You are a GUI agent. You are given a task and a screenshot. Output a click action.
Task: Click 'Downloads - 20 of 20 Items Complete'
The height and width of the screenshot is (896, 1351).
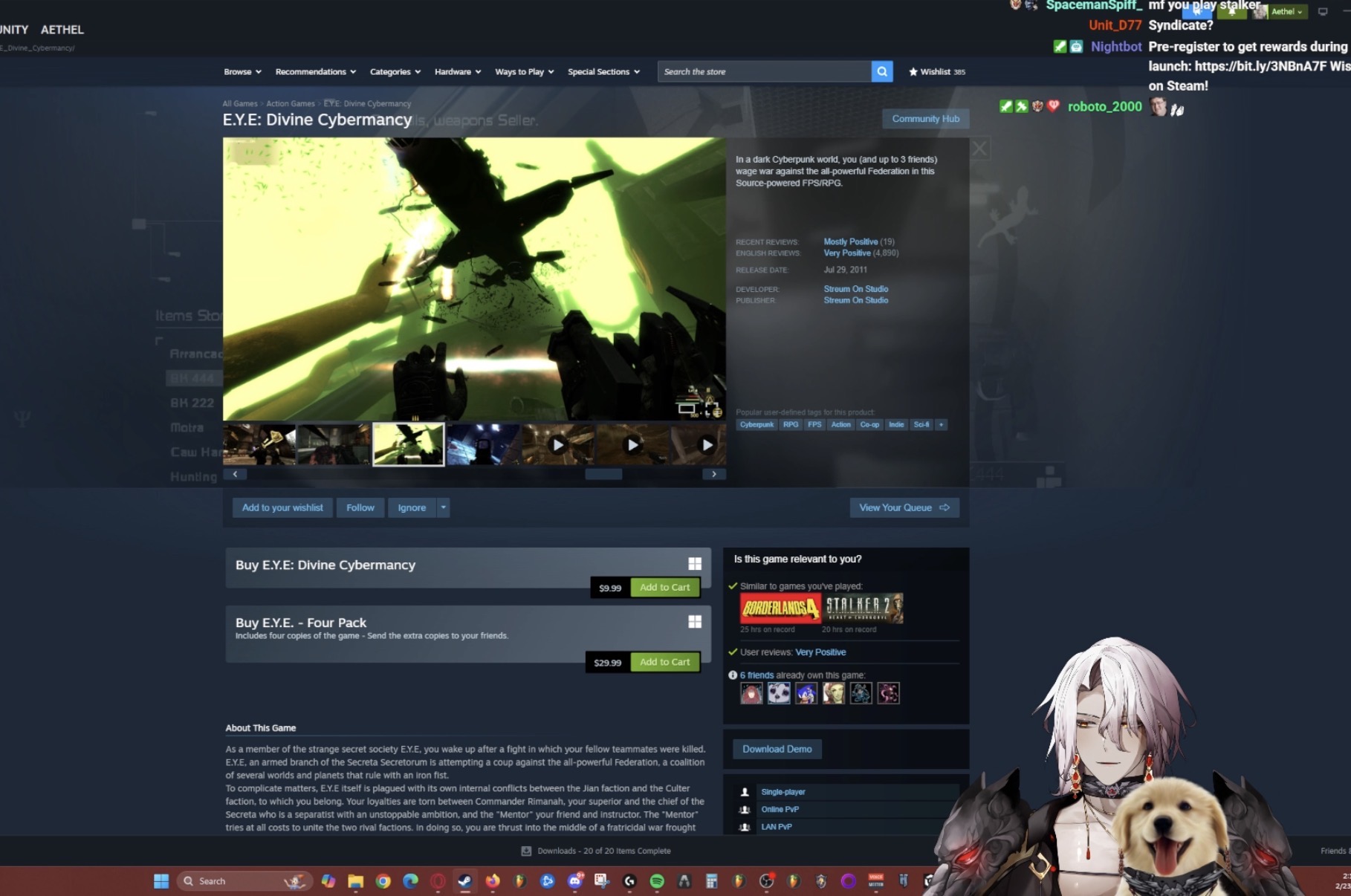click(x=603, y=851)
